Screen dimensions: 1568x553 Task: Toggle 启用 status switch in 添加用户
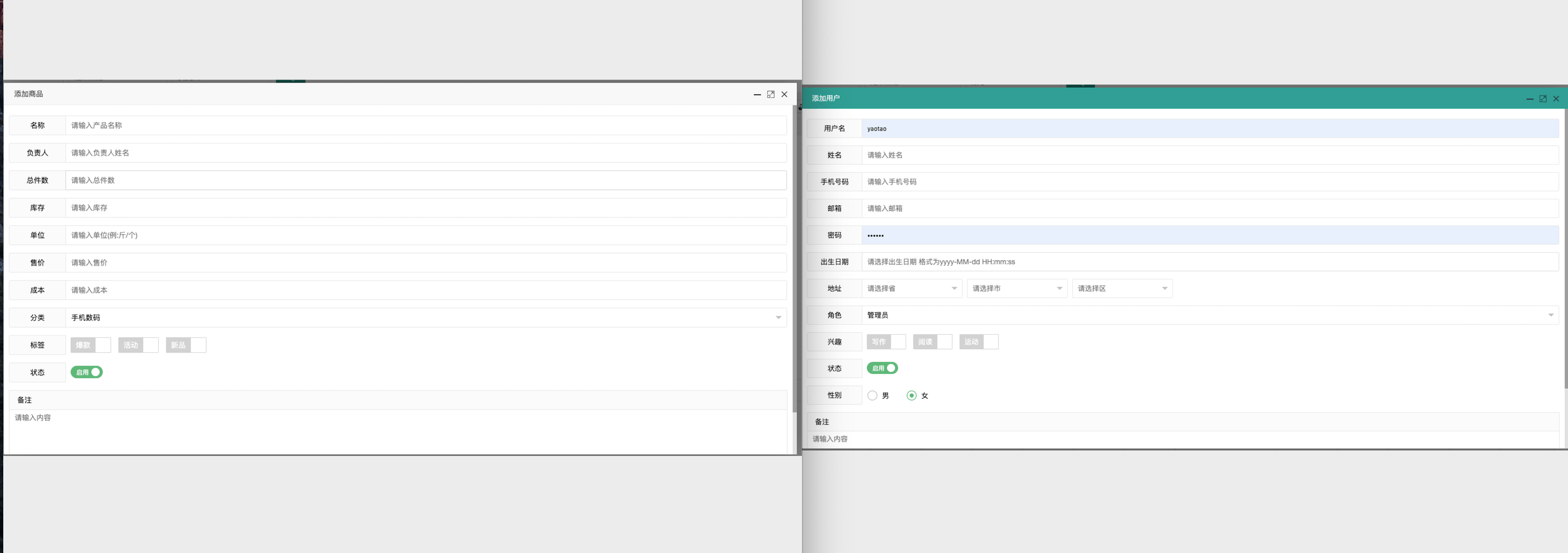pos(883,368)
